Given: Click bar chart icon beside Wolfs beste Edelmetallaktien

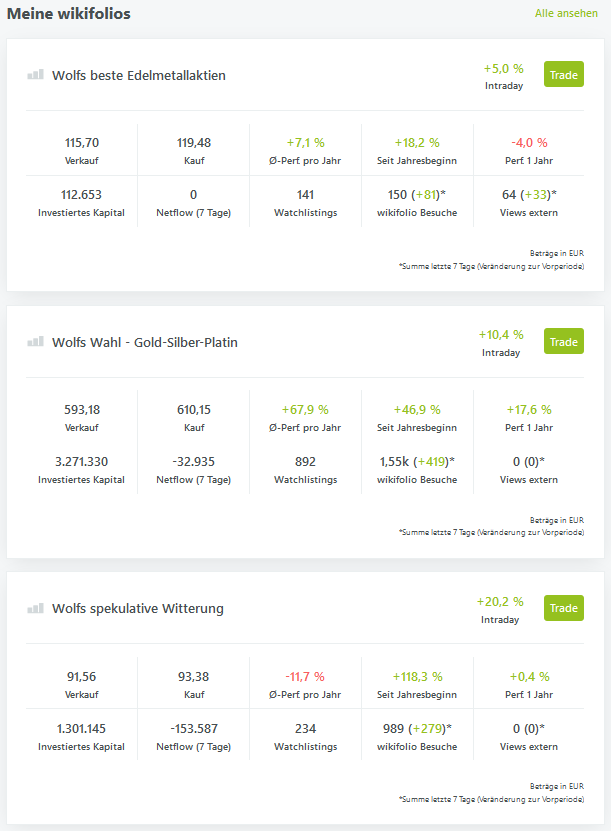Looking at the screenshot, I should coord(35,75).
